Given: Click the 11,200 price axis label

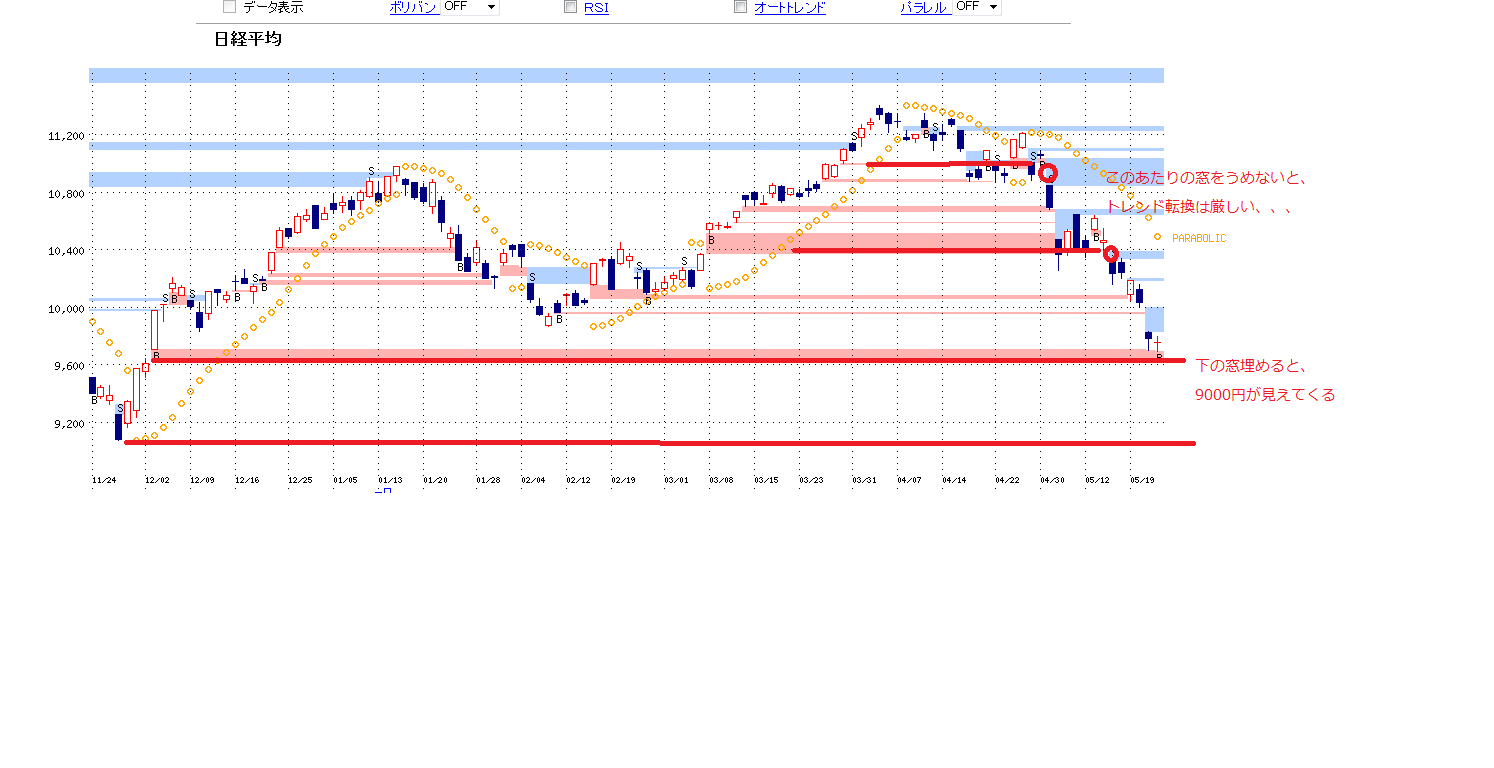Looking at the screenshot, I should (65, 136).
